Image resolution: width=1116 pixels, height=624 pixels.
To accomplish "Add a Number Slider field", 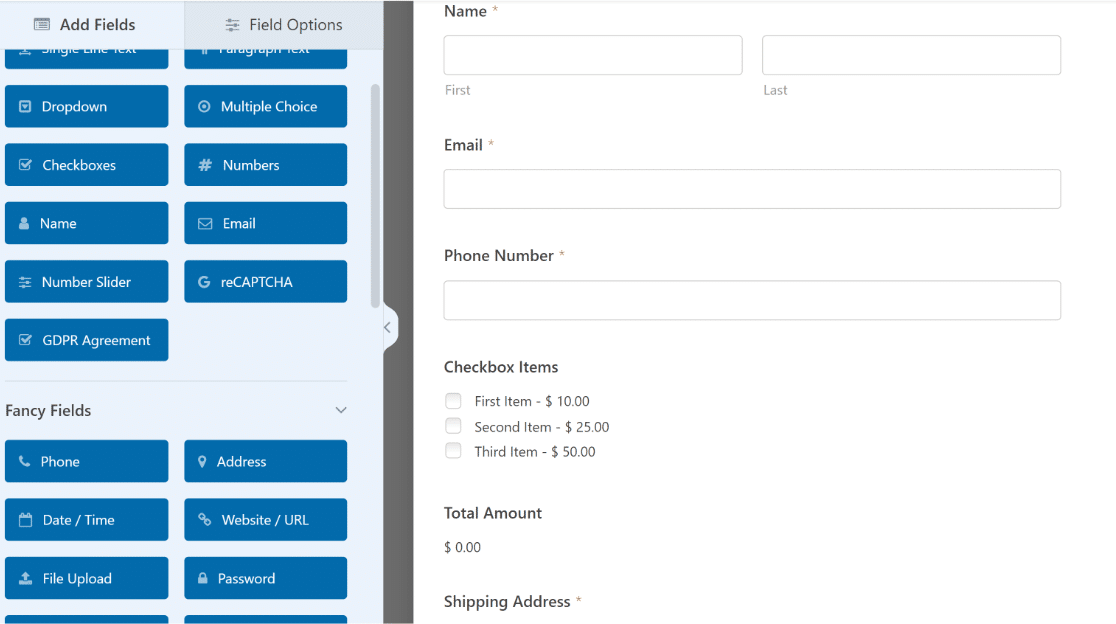I will [x=86, y=281].
